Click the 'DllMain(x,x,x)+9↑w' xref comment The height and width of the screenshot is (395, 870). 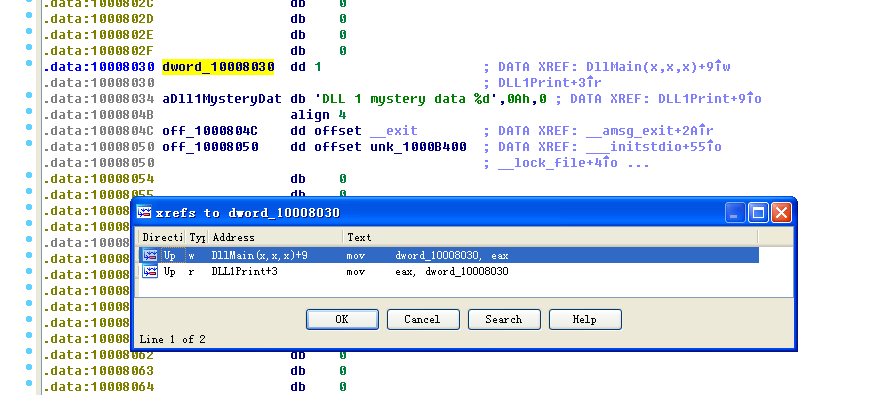pyautogui.click(x=658, y=67)
